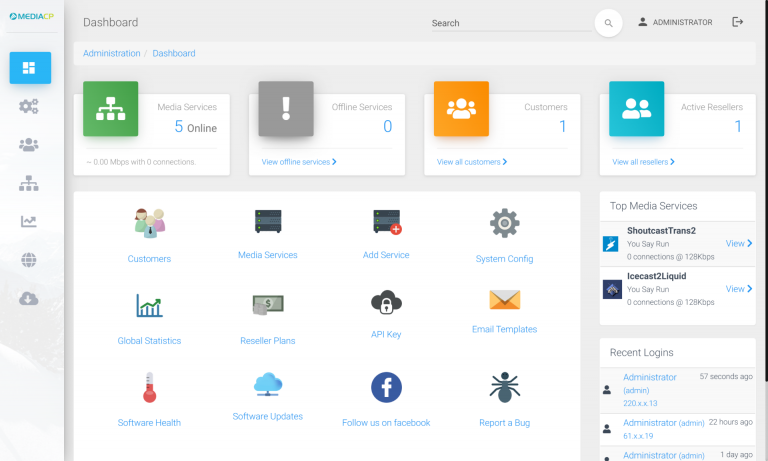The width and height of the screenshot is (768, 461).
Task: Open System Config gear icon
Action: [504, 222]
